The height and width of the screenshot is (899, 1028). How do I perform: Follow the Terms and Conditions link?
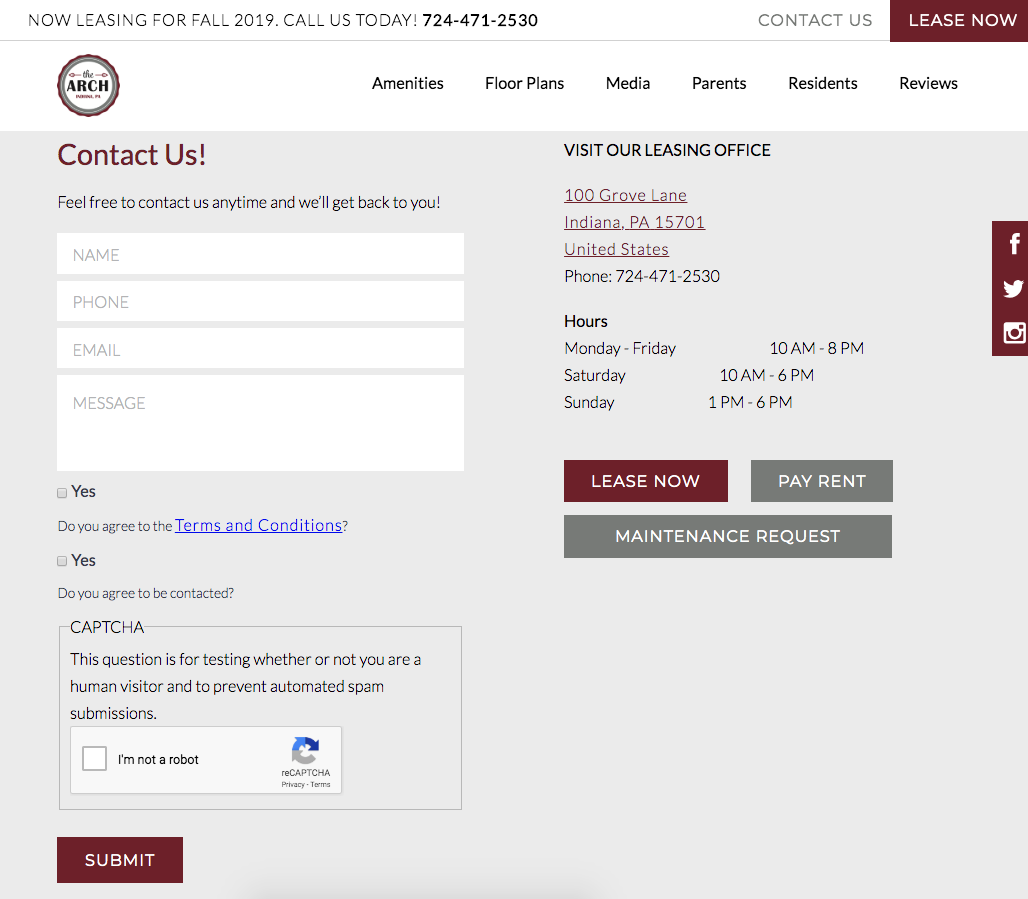pyautogui.click(x=258, y=525)
